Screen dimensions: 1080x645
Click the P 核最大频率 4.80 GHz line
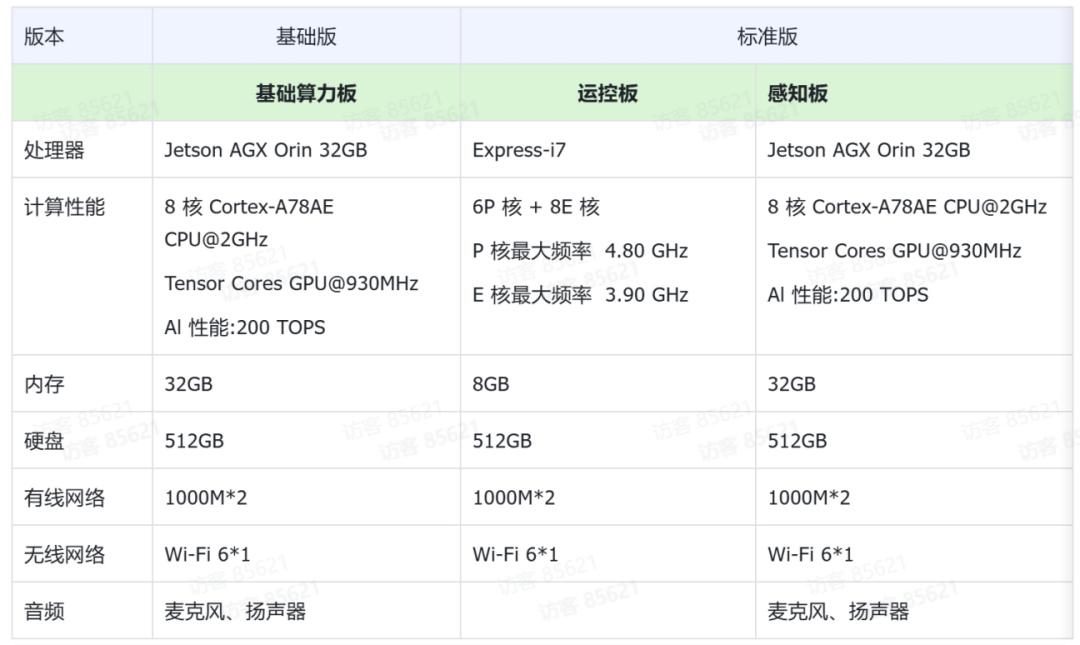580,251
